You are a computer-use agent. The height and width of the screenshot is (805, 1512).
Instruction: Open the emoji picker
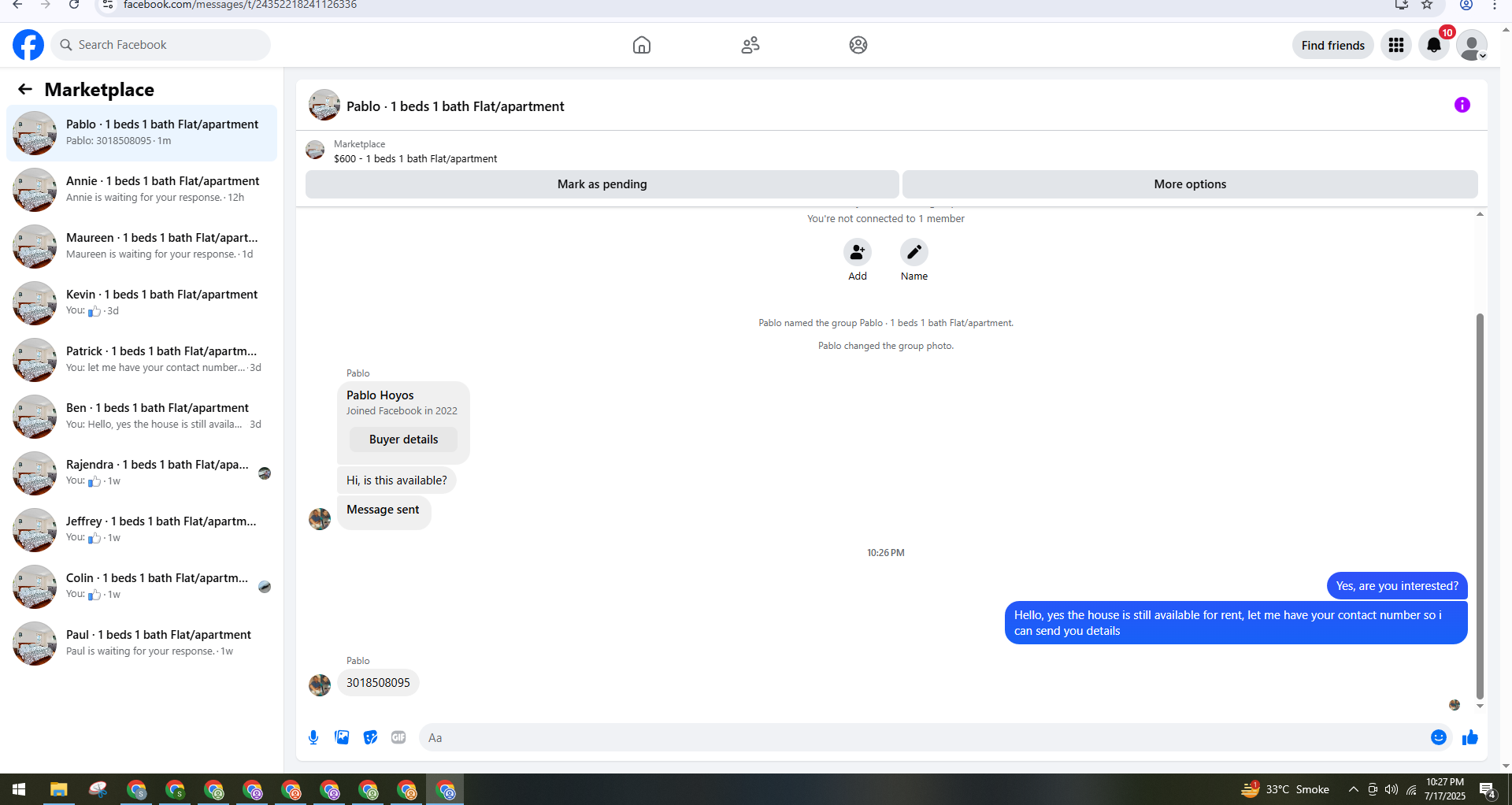(1439, 737)
